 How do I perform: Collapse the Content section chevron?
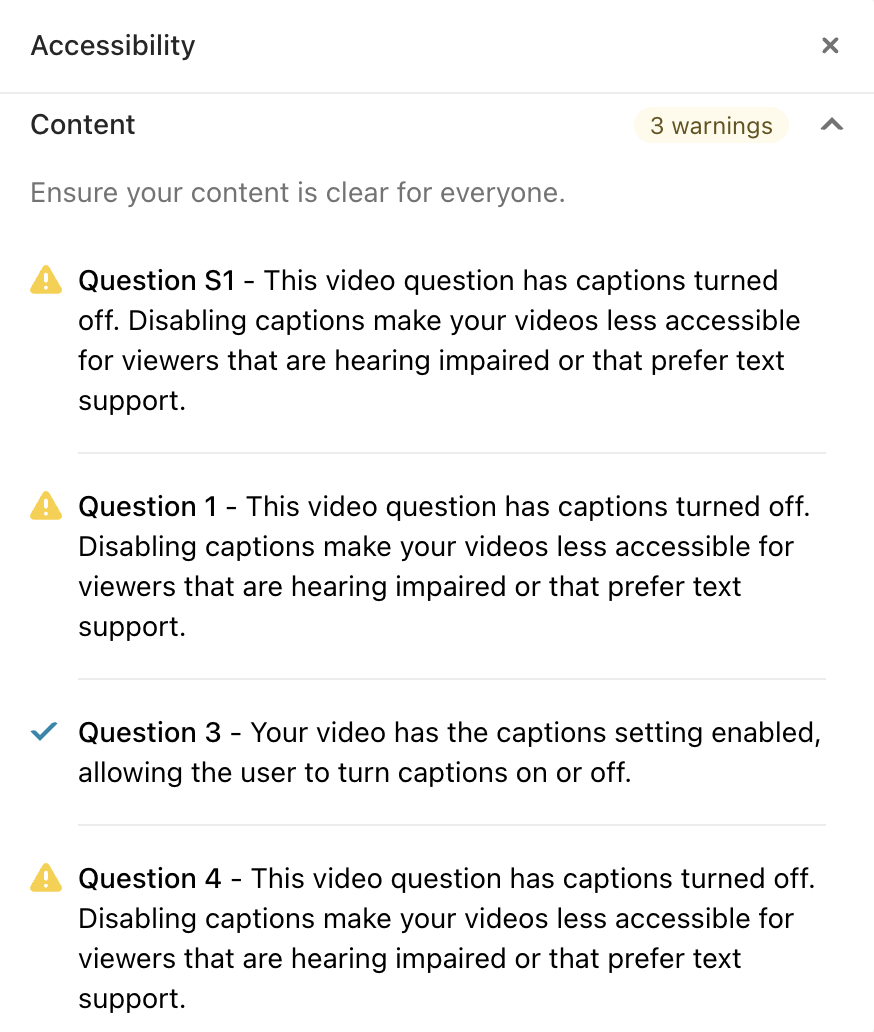point(832,124)
